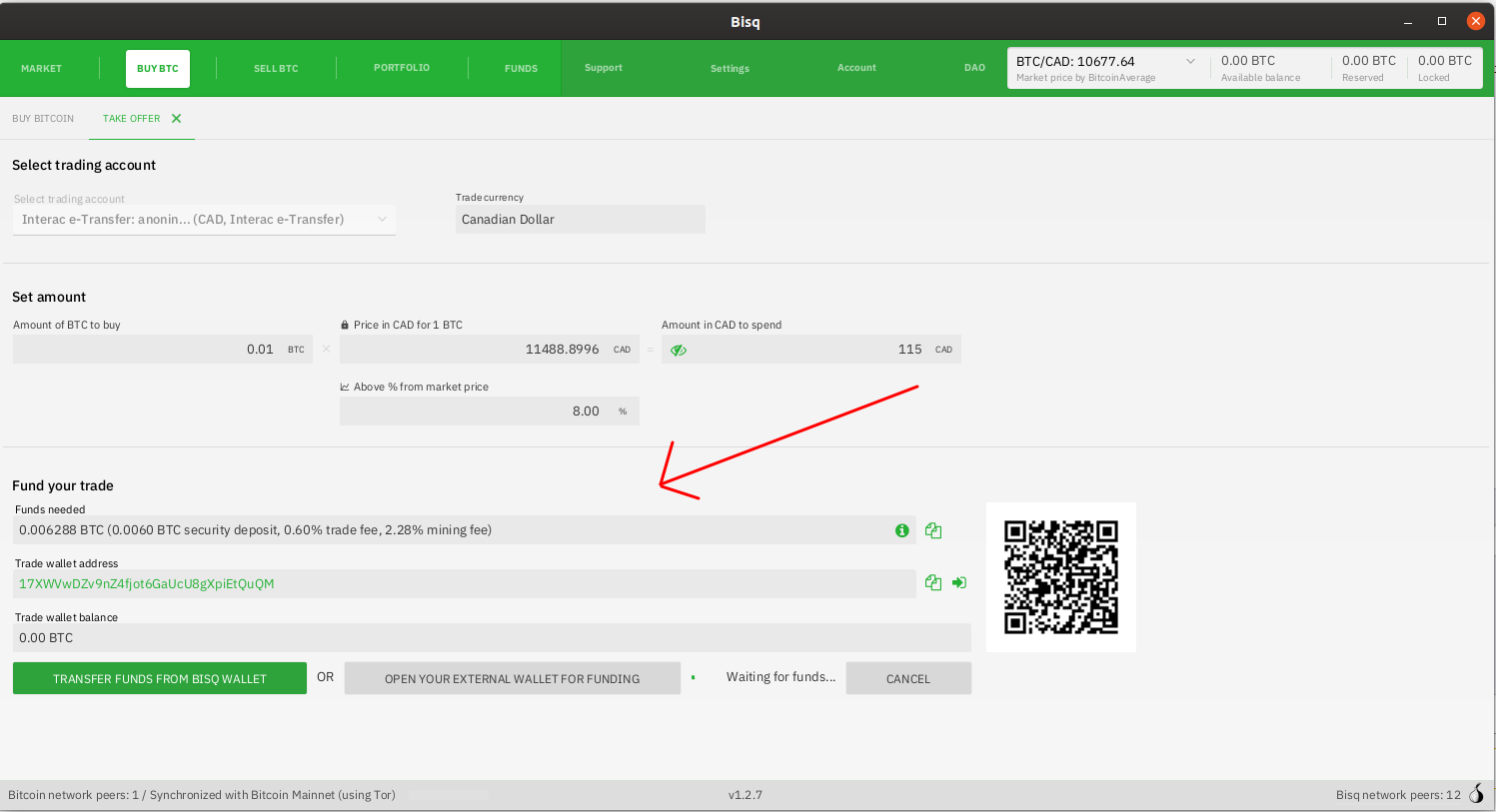Open the Sell BTC section
The image size is (1496, 812).
(276, 69)
